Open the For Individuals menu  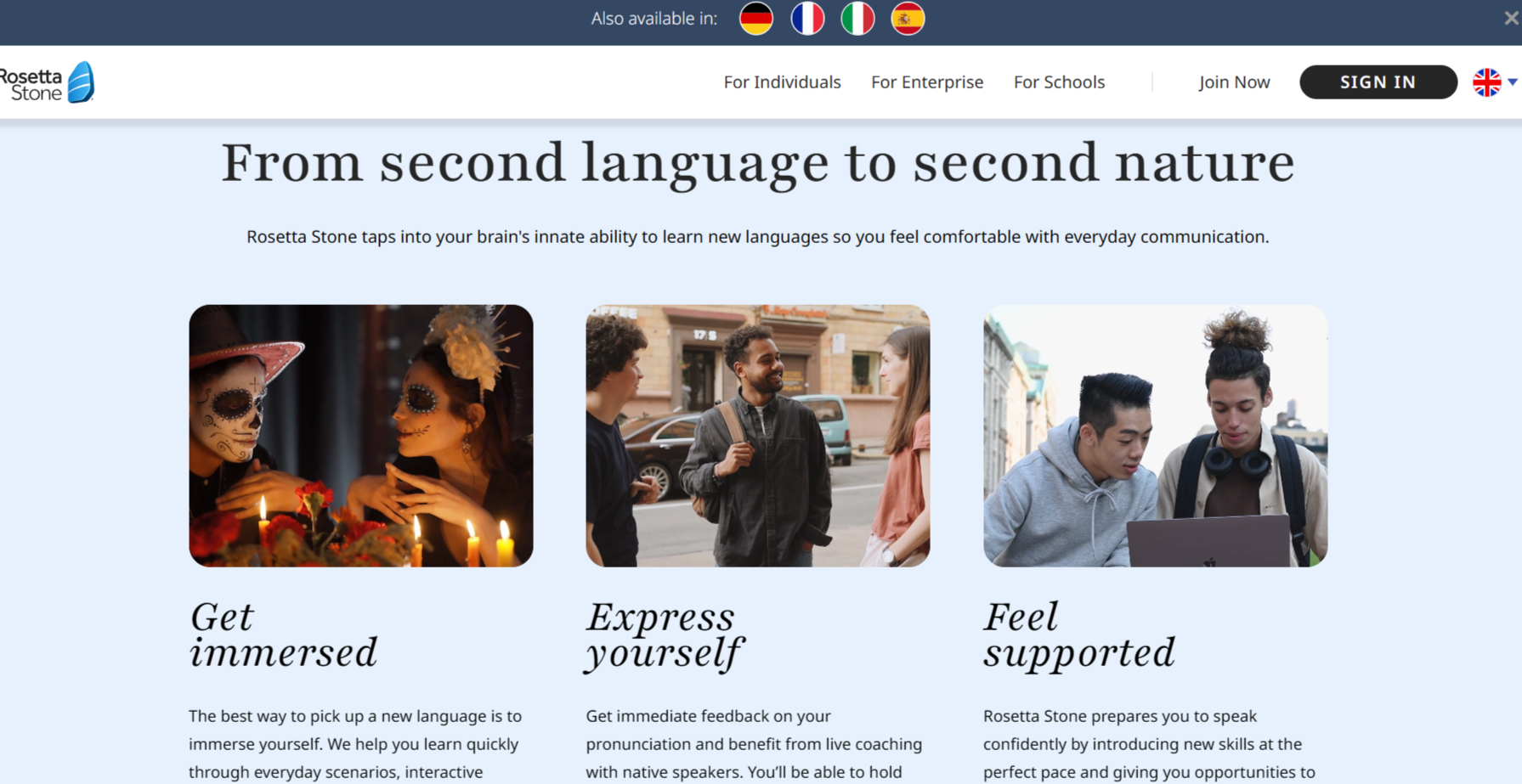coord(782,82)
